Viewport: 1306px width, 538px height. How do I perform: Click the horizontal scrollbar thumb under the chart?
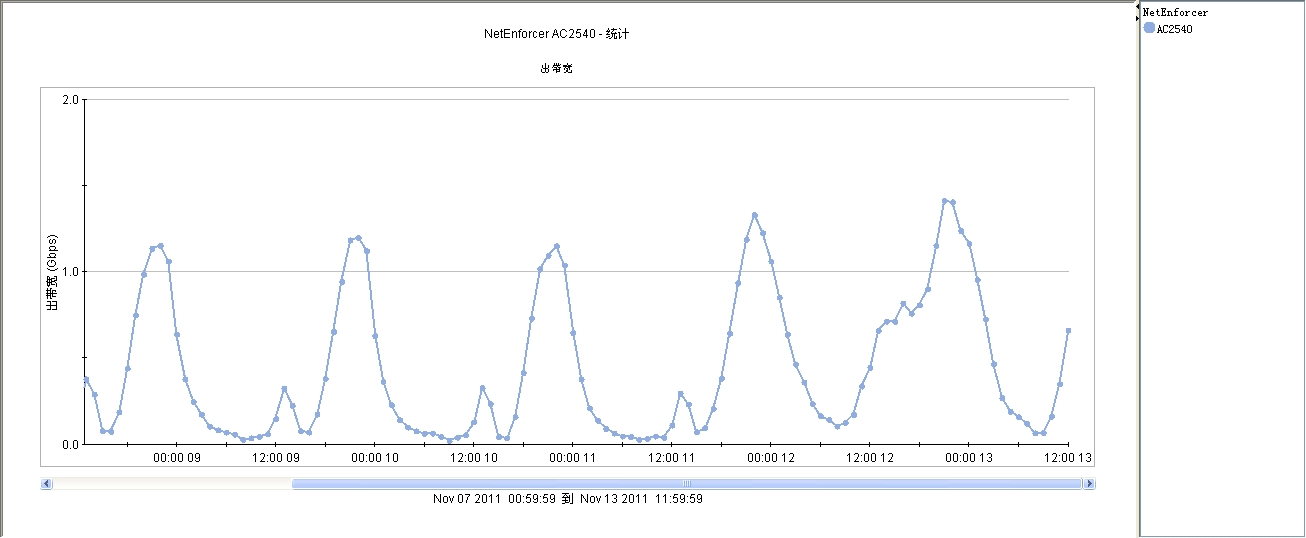(687, 484)
